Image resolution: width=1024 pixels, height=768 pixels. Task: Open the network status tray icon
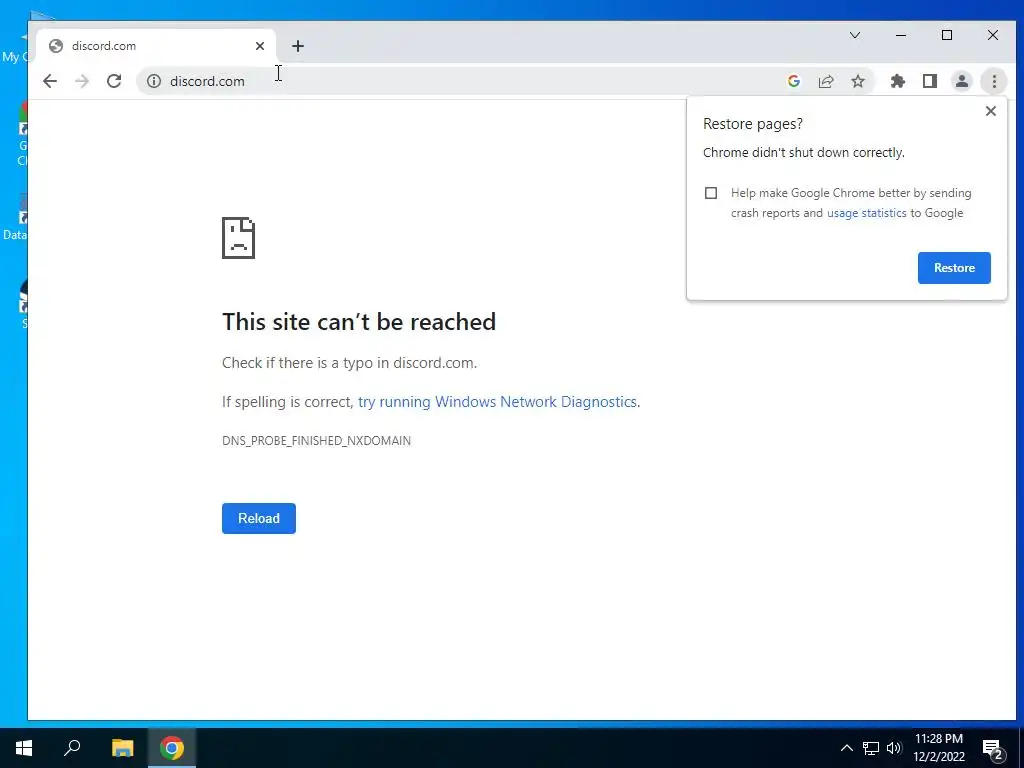[x=871, y=748]
